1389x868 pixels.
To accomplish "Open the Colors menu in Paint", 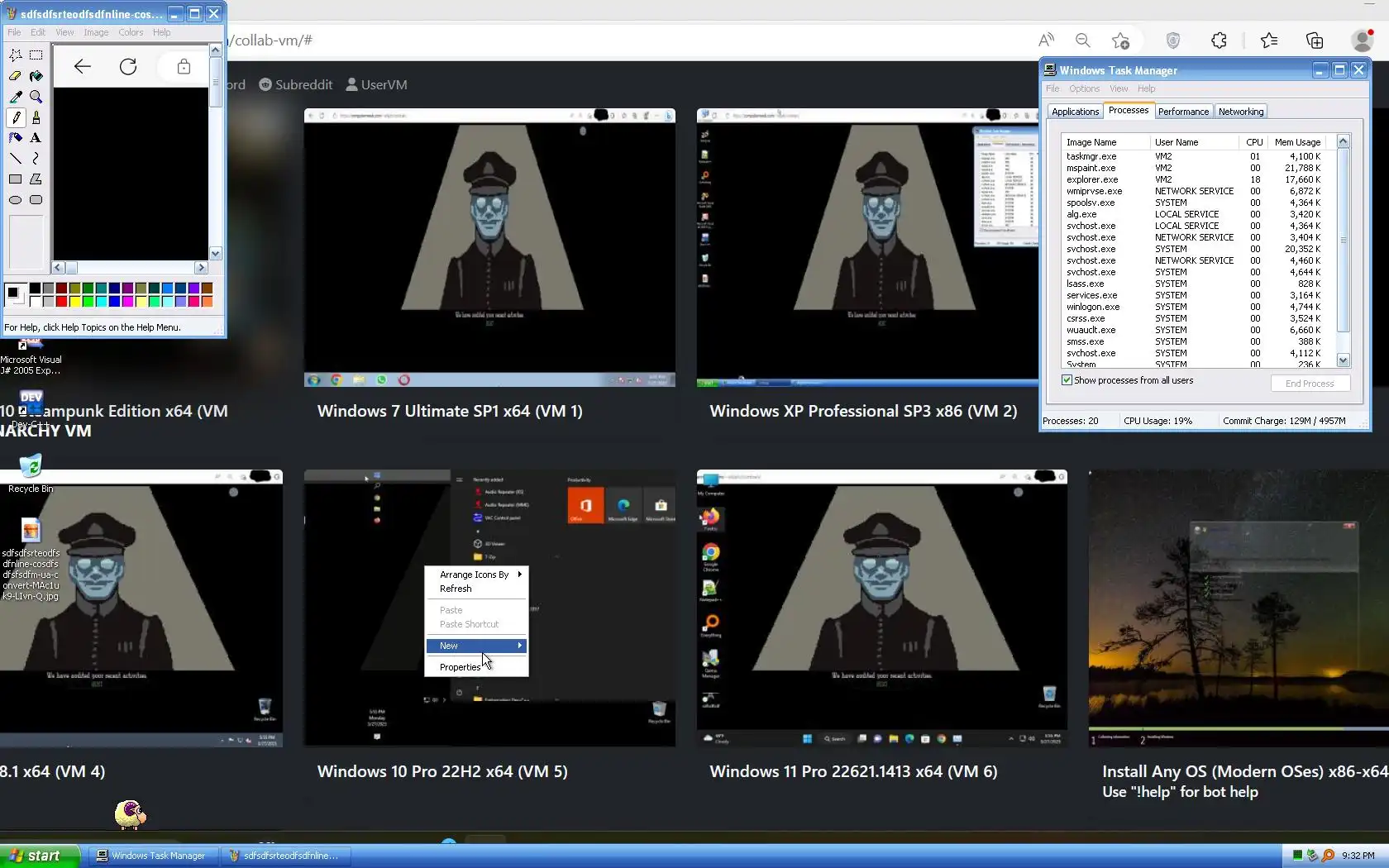I will click(131, 32).
